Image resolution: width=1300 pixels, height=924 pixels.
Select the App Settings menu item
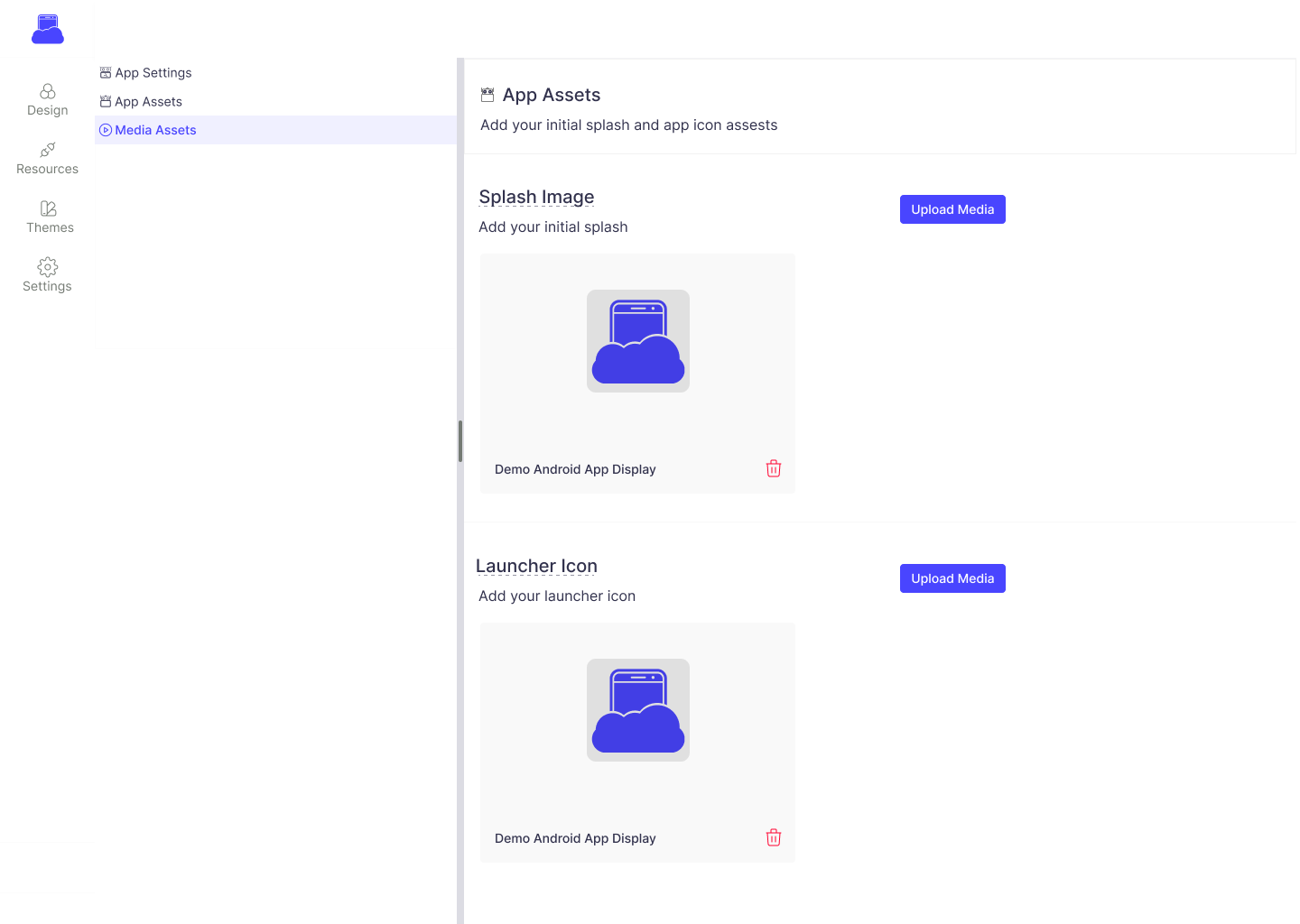153,73
